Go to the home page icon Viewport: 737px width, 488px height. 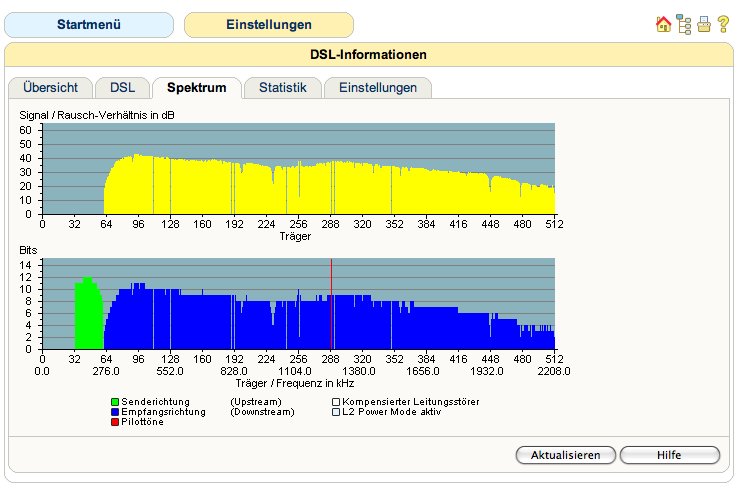[663, 24]
